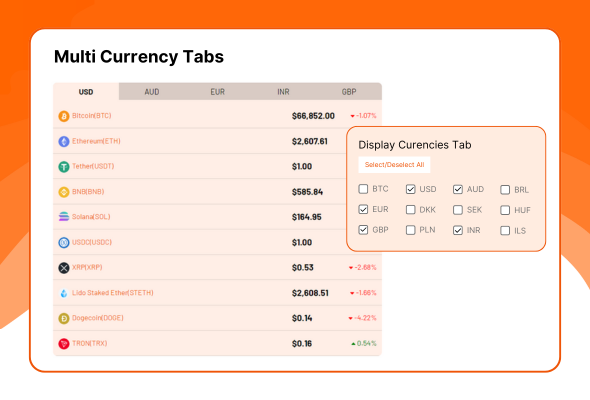Click TRON's 0.54% change value

(x=366, y=343)
